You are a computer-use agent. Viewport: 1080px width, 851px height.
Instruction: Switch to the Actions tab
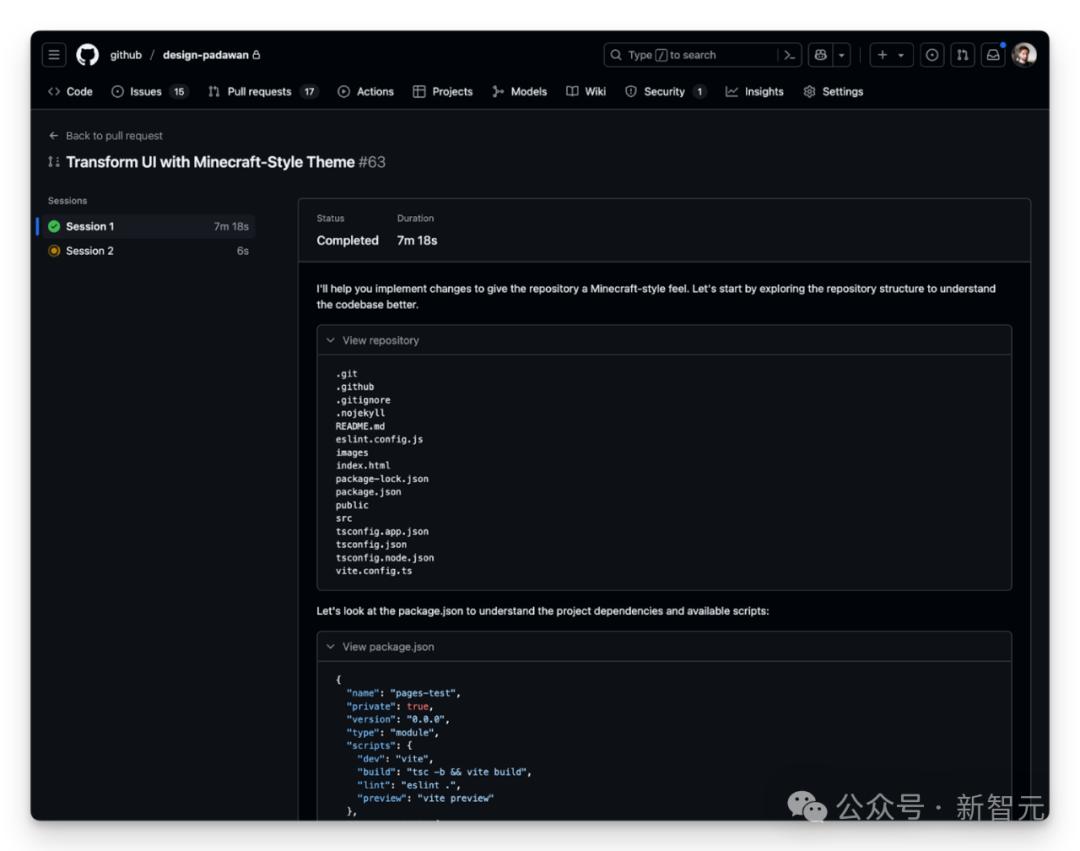click(x=366, y=92)
